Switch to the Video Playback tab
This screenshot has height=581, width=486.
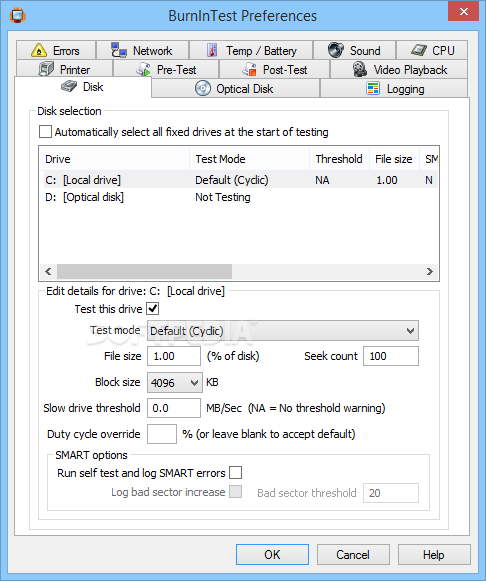tap(399, 69)
